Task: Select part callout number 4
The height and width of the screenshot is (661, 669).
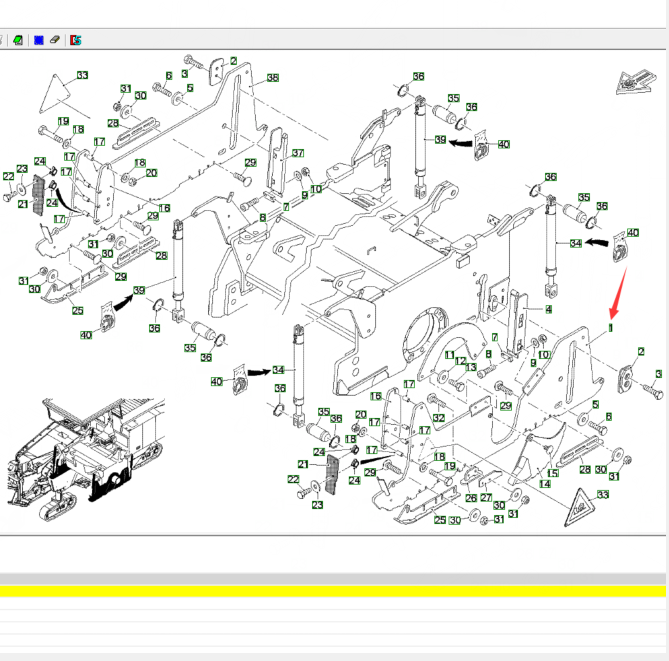Action: click(548, 310)
